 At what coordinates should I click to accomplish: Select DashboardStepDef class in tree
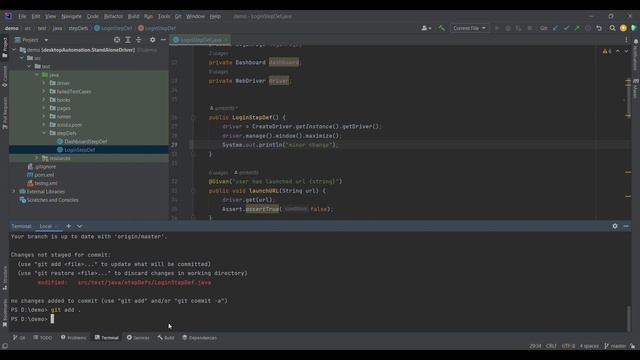85,142
